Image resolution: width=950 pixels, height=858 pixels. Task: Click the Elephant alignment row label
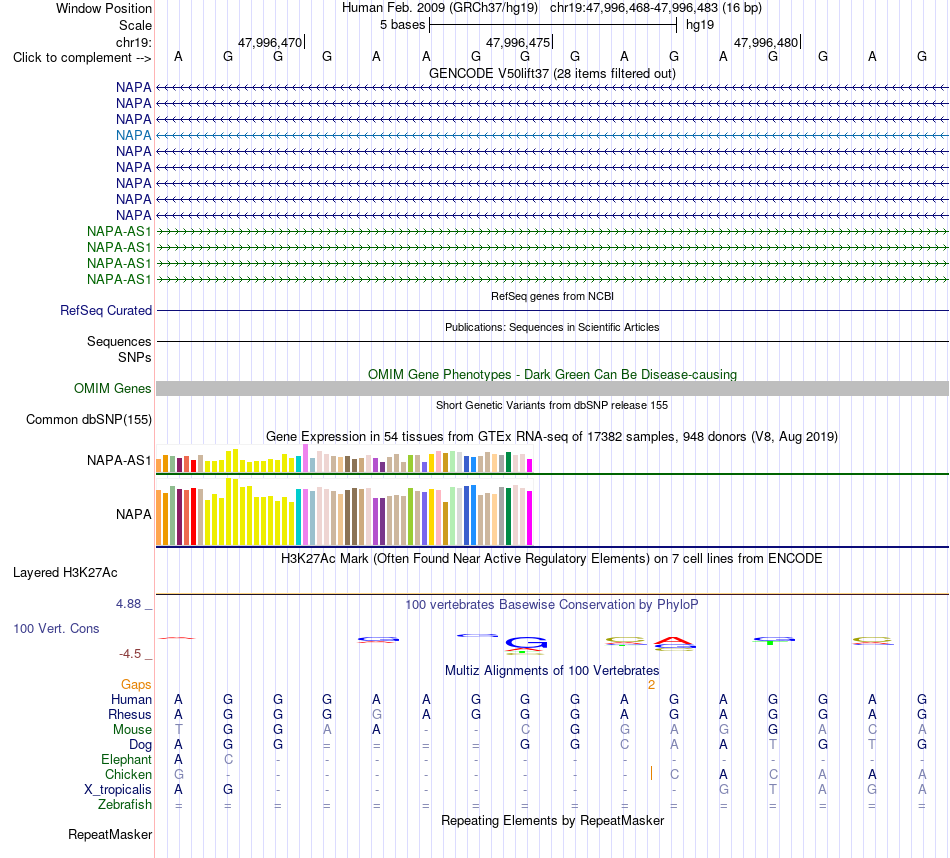126,760
